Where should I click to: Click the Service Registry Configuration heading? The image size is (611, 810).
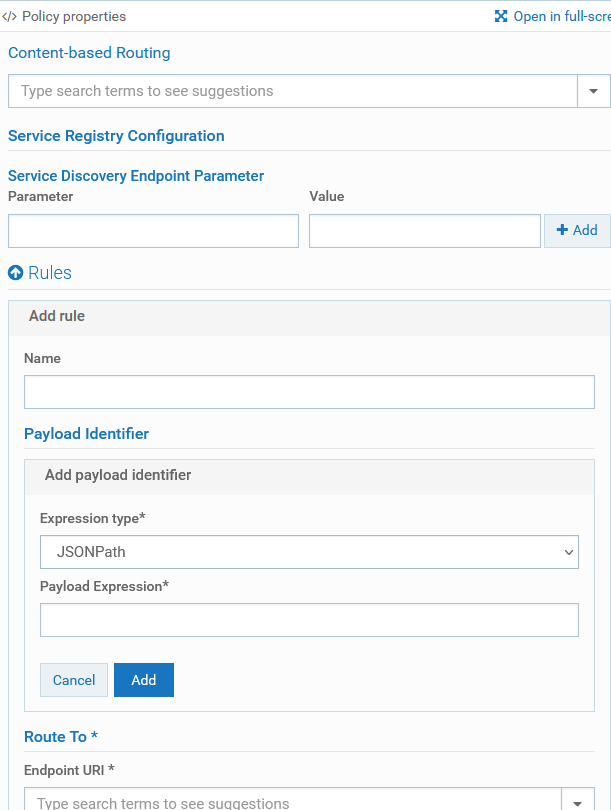click(116, 136)
